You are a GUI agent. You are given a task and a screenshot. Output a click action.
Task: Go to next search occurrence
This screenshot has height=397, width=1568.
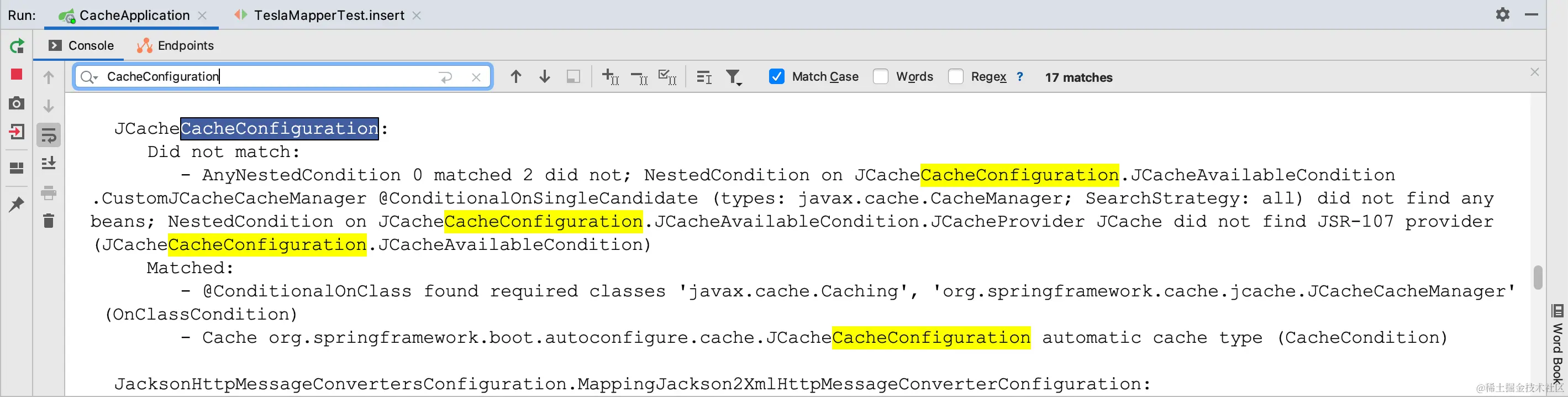[x=545, y=77]
